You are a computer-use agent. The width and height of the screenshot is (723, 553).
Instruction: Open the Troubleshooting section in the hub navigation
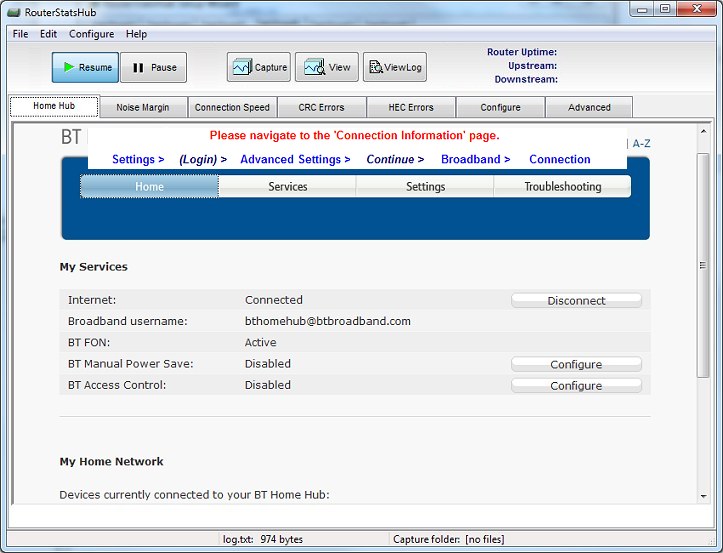click(x=562, y=186)
